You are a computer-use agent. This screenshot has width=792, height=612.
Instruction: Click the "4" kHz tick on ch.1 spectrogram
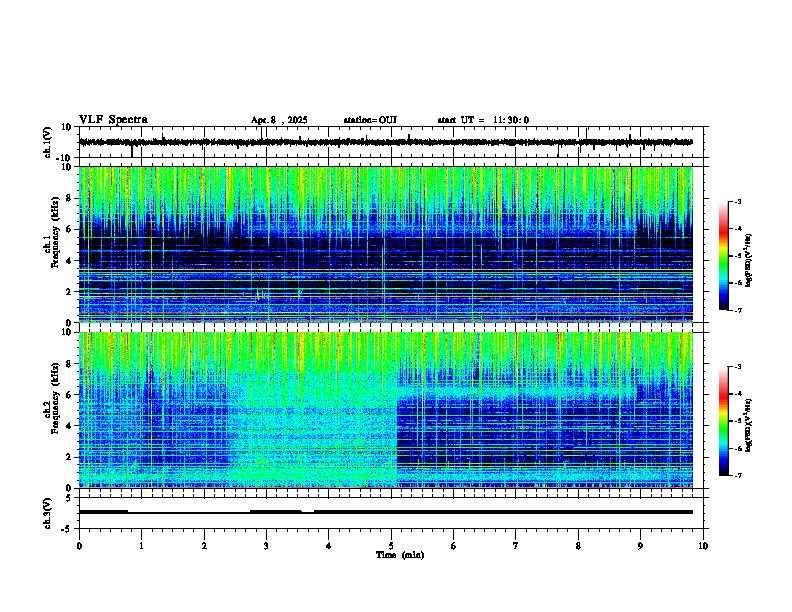pos(69,261)
